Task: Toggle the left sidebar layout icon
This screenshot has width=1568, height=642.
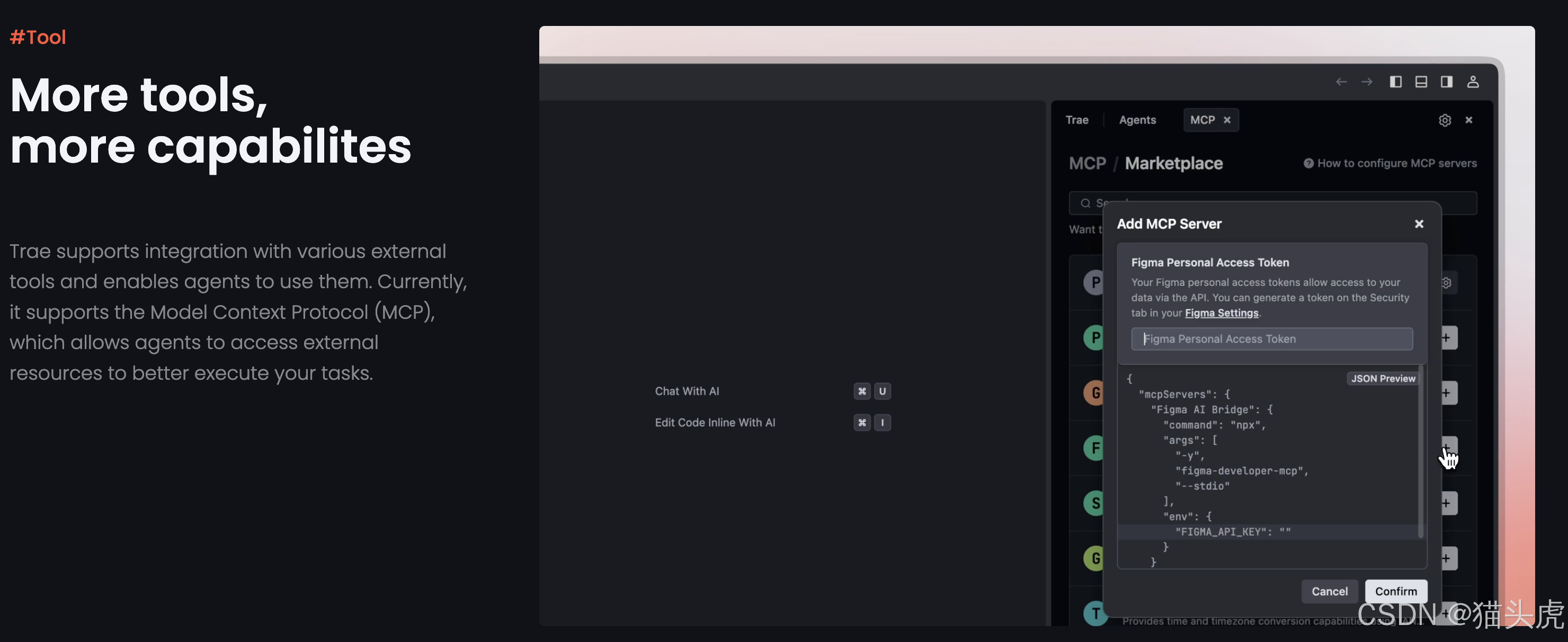Action: tap(1396, 82)
